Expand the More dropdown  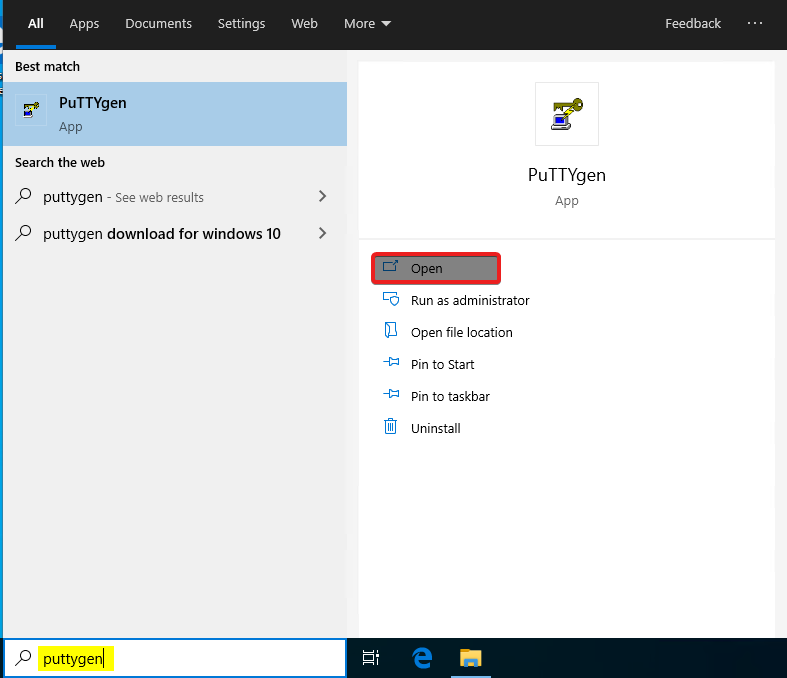(367, 24)
